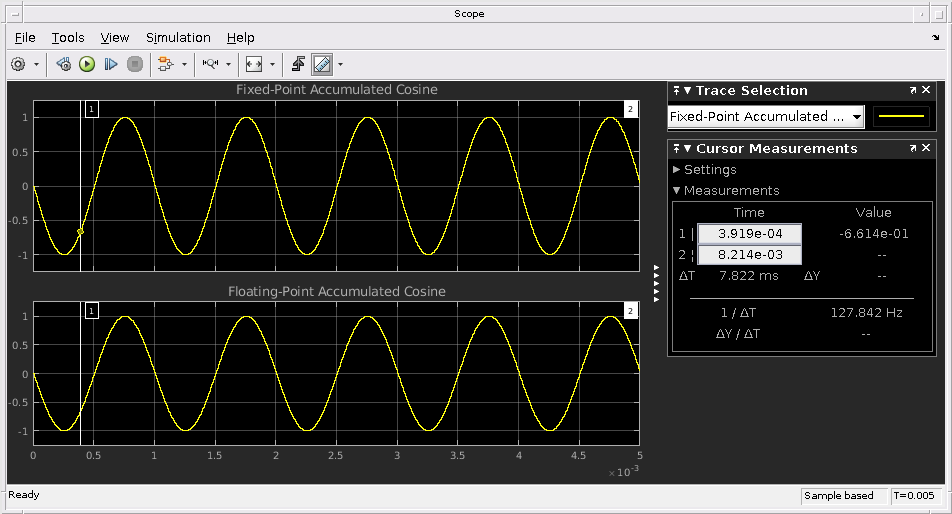Click the green Run simulation button
952x514 pixels.
[x=87, y=64]
